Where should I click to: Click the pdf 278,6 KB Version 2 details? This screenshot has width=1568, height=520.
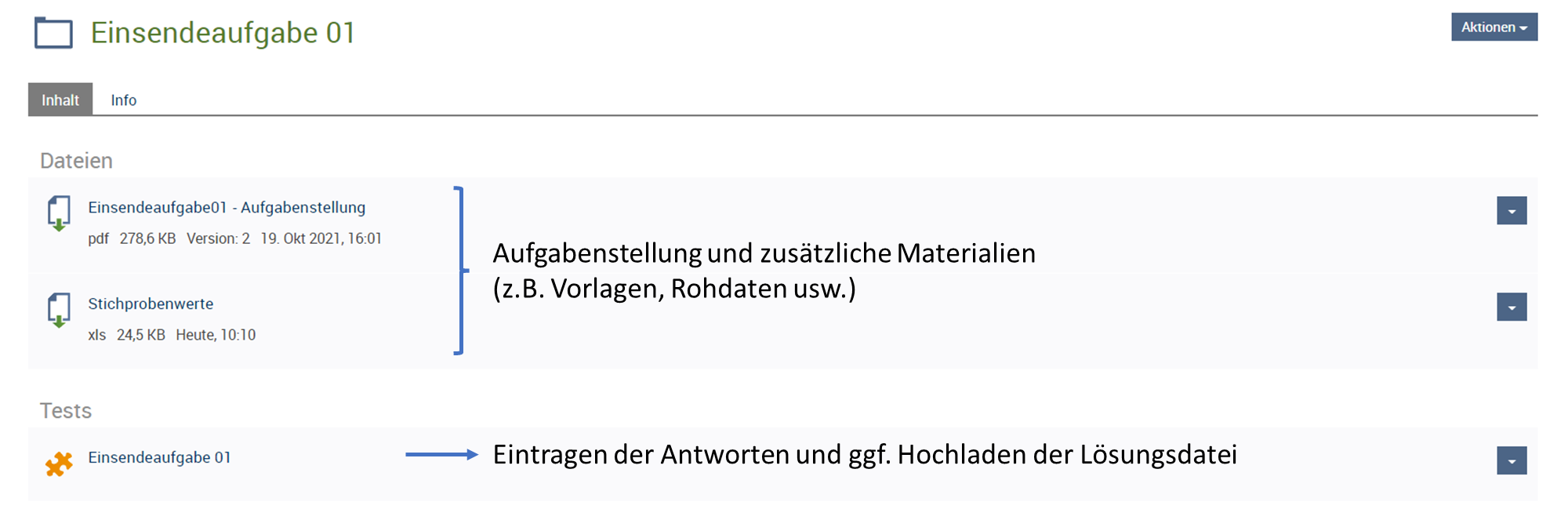pos(234,238)
